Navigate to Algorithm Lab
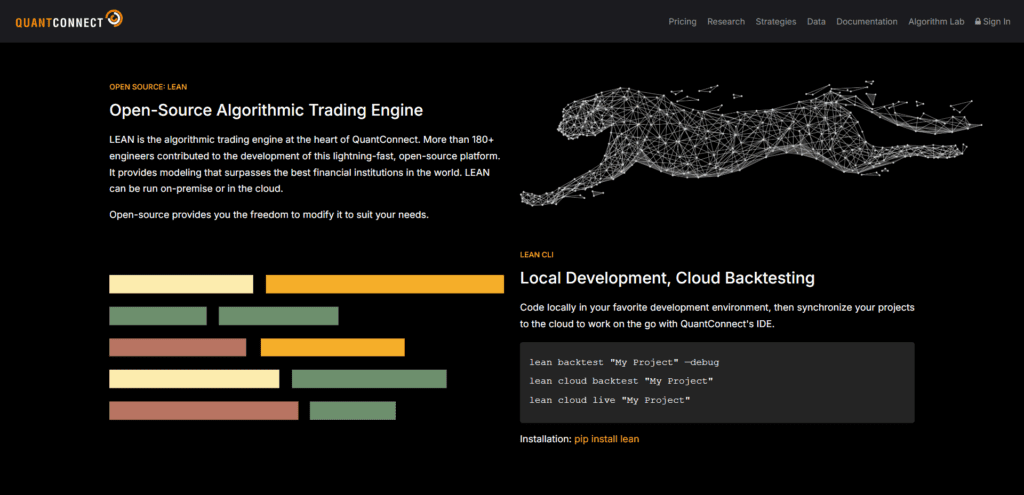This screenshot has height=495, width=1024. pos(937,22)
